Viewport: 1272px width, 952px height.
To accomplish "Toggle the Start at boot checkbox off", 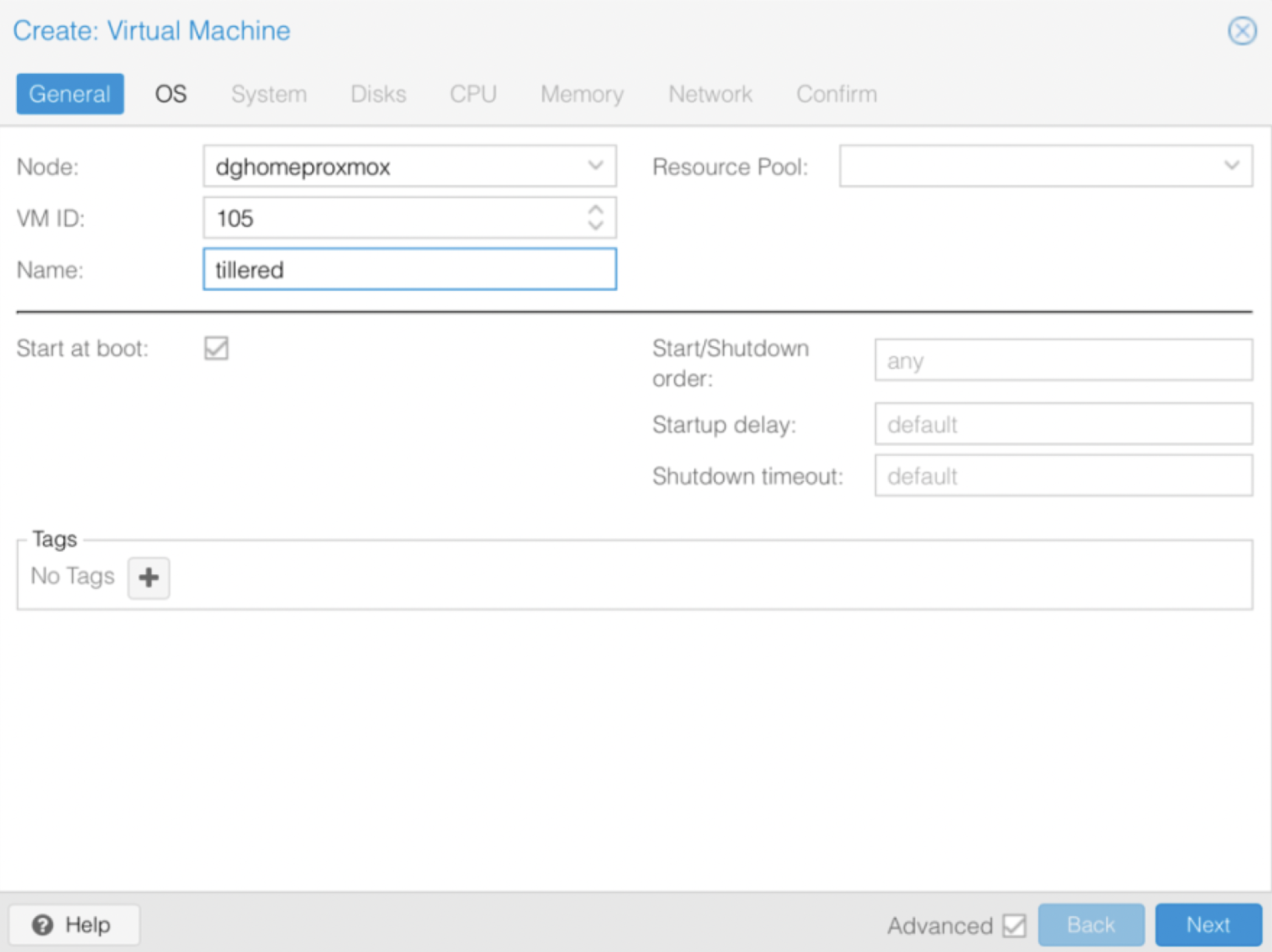I will point(216,348).
